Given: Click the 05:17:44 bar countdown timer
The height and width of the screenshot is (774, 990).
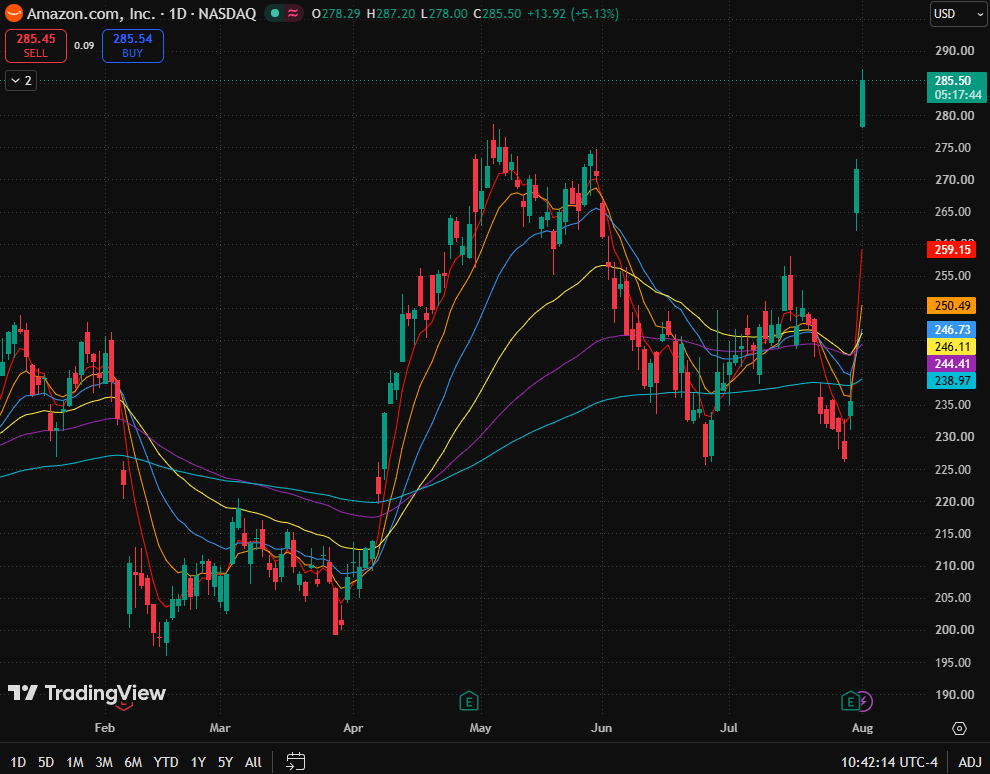Looking at the screenshot, I should [958, 95].
